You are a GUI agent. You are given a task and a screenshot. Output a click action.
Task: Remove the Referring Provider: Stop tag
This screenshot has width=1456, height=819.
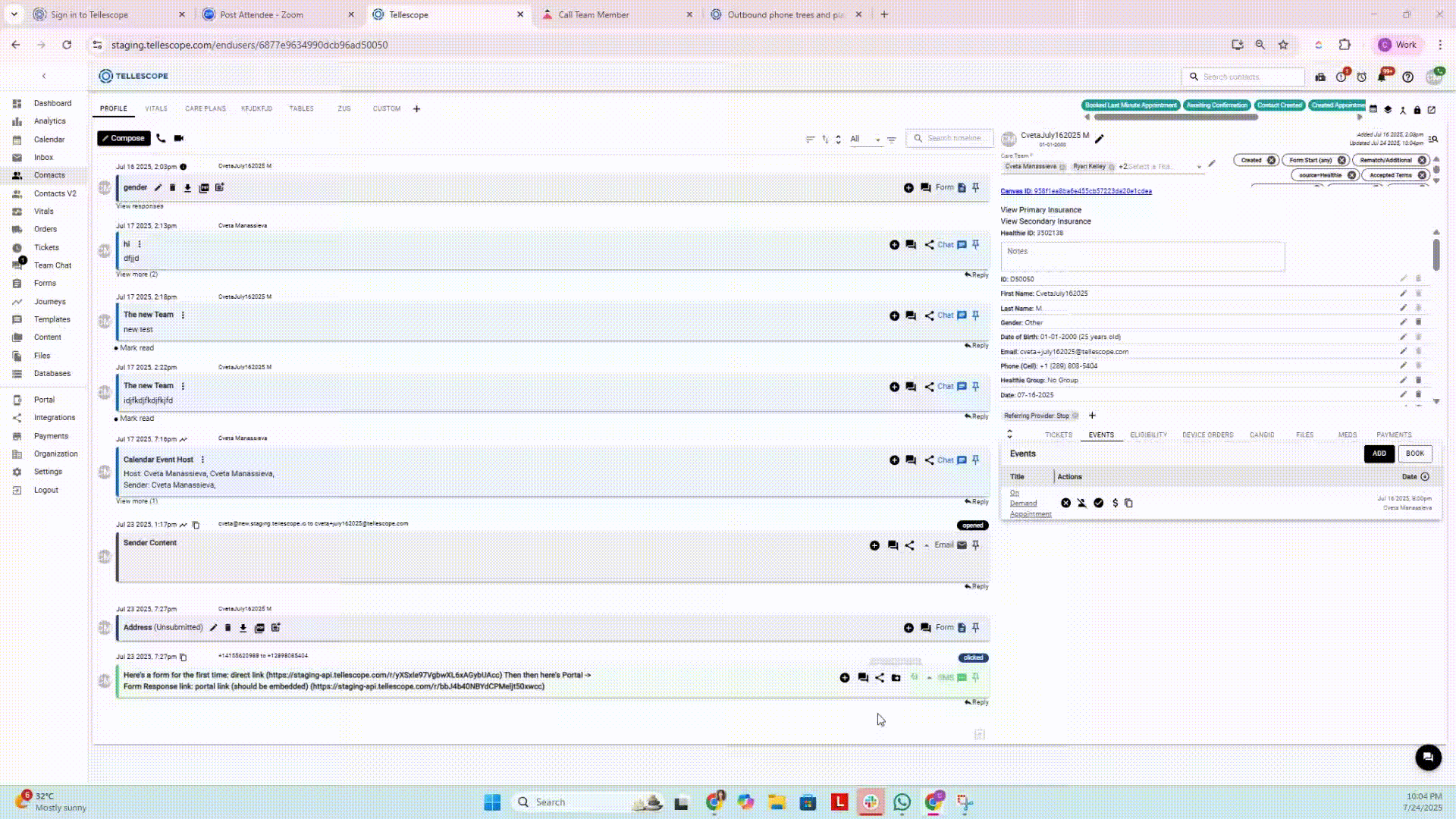pos(1075,416)
